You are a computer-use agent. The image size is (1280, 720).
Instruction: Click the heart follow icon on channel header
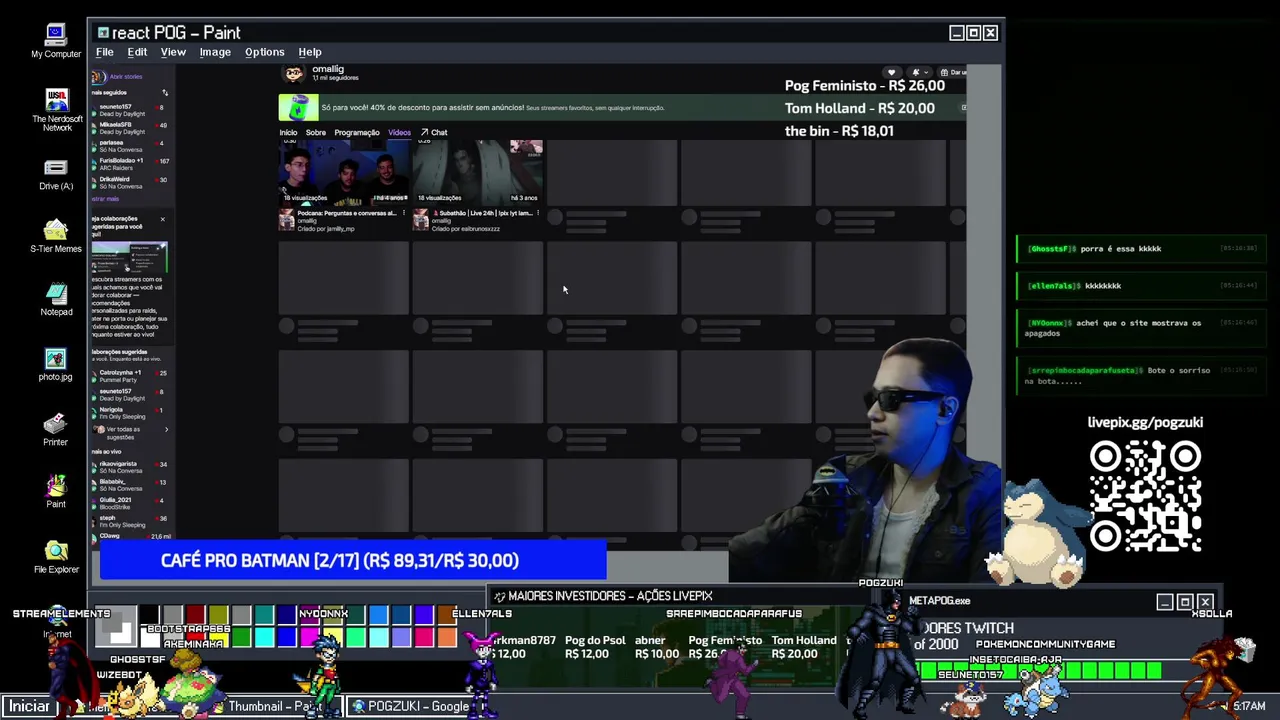click(891, 72)
